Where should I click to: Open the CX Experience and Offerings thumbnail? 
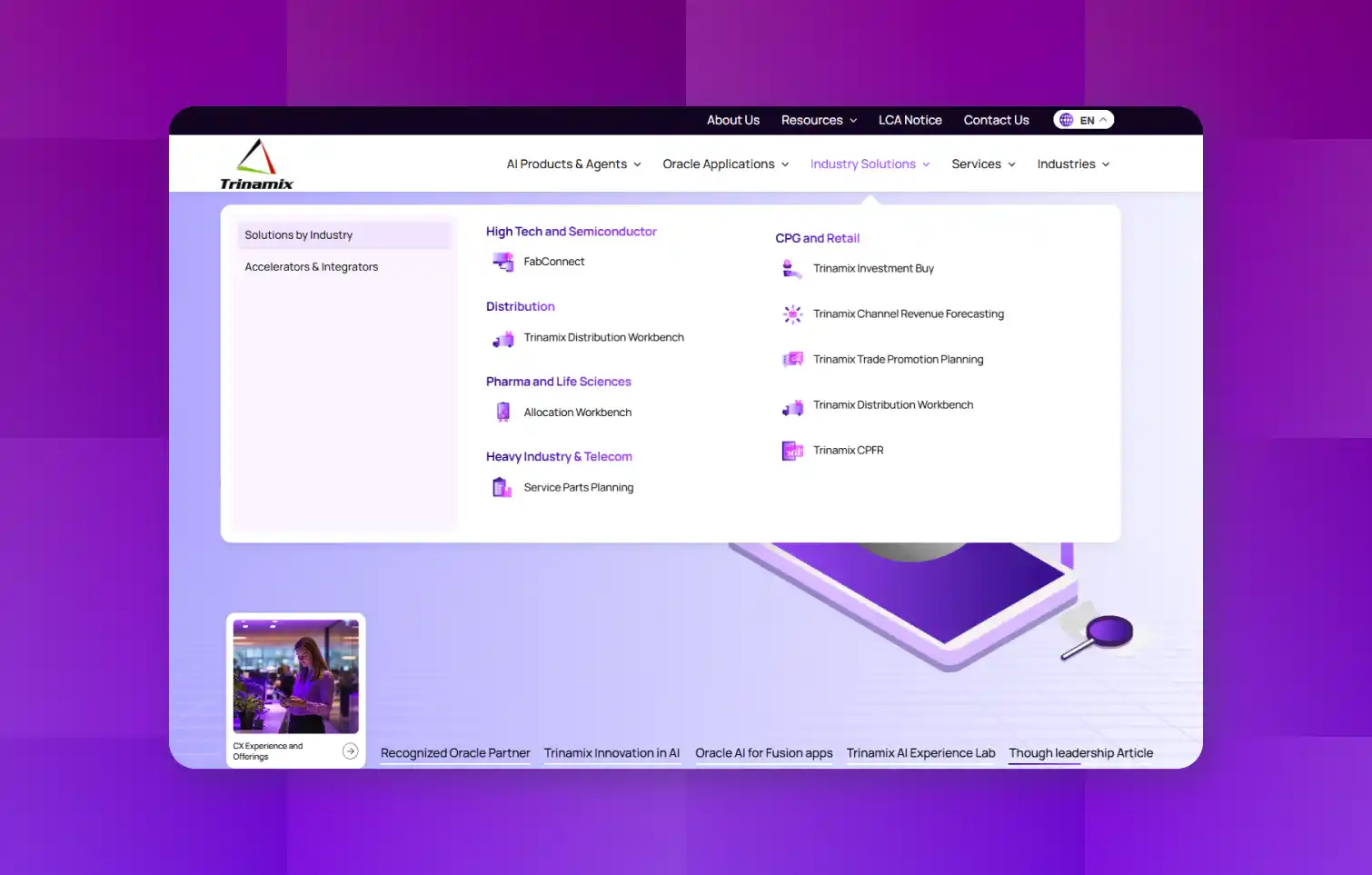(295, 690)
